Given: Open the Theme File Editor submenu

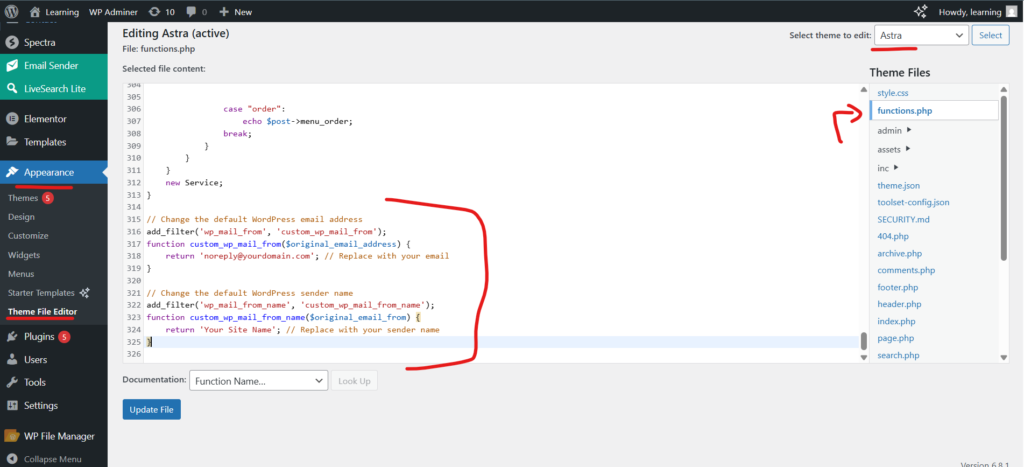Looking at the screenshot, I should (x=42, y=312).
